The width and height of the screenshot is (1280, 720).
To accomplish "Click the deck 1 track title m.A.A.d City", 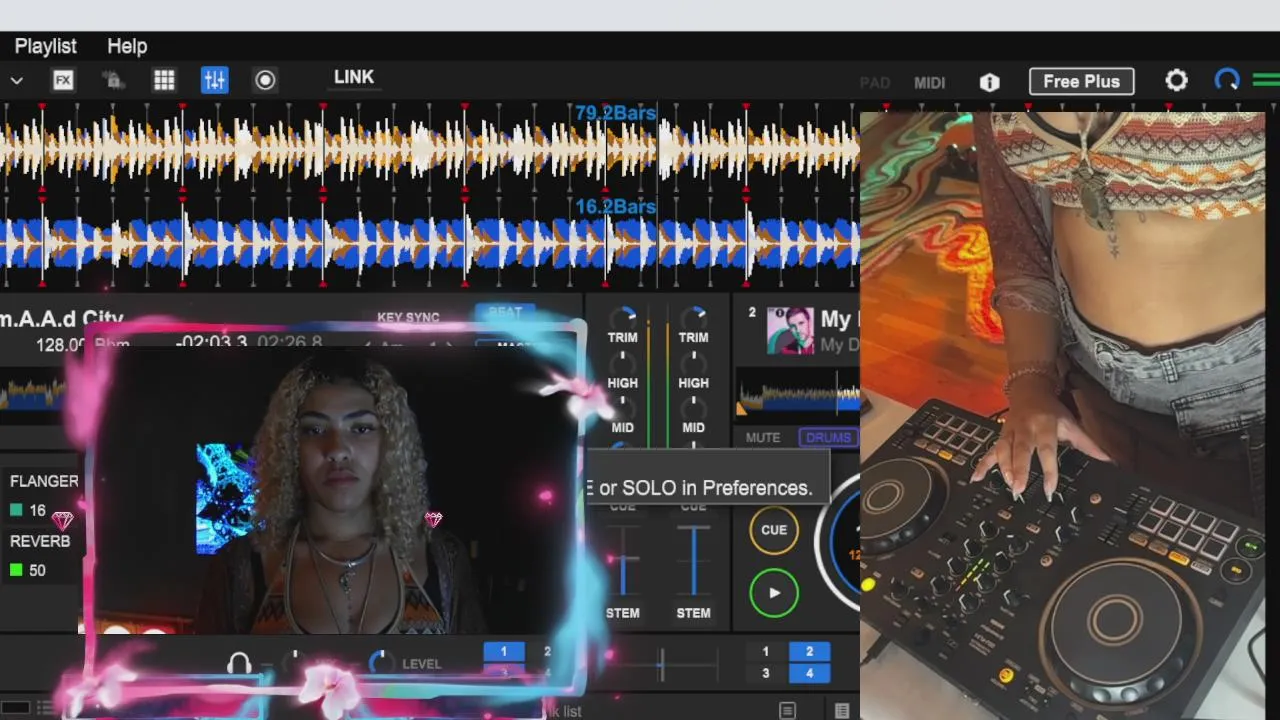I will [x=62, y=319].
